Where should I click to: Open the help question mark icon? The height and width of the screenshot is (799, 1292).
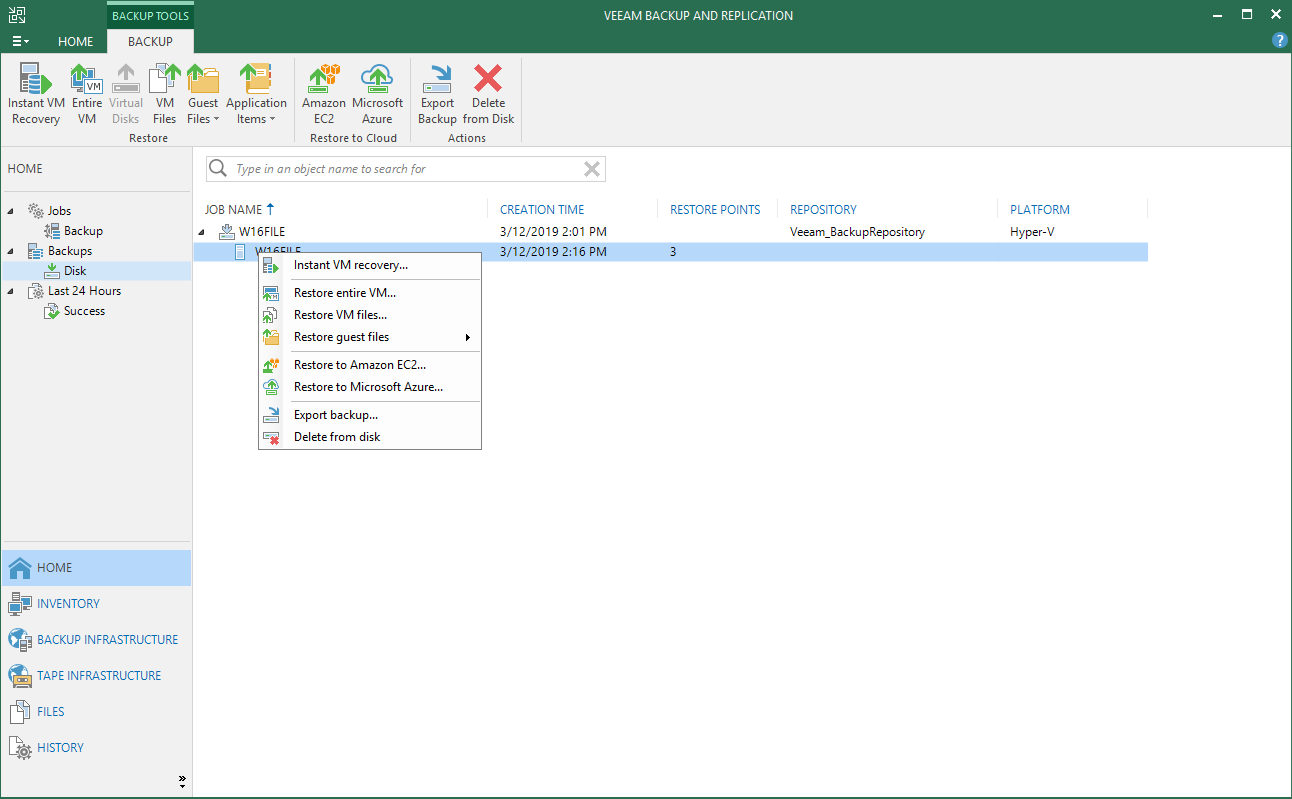pyautogui.click(x=1279, y=41)
